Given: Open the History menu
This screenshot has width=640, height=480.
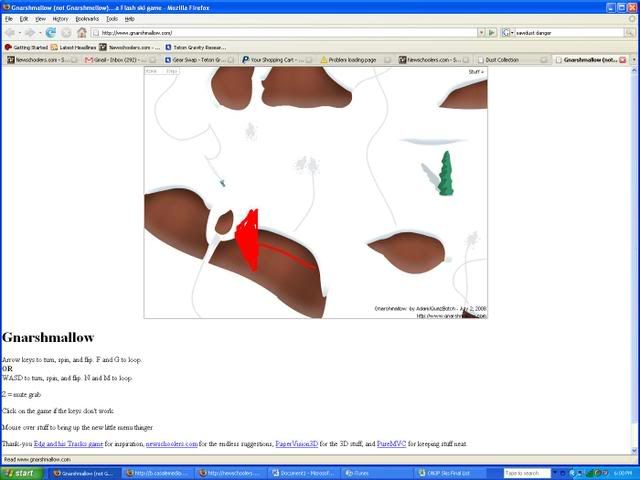Looking at the screenshot, I should pyautogui.click(x=60, y=18).
